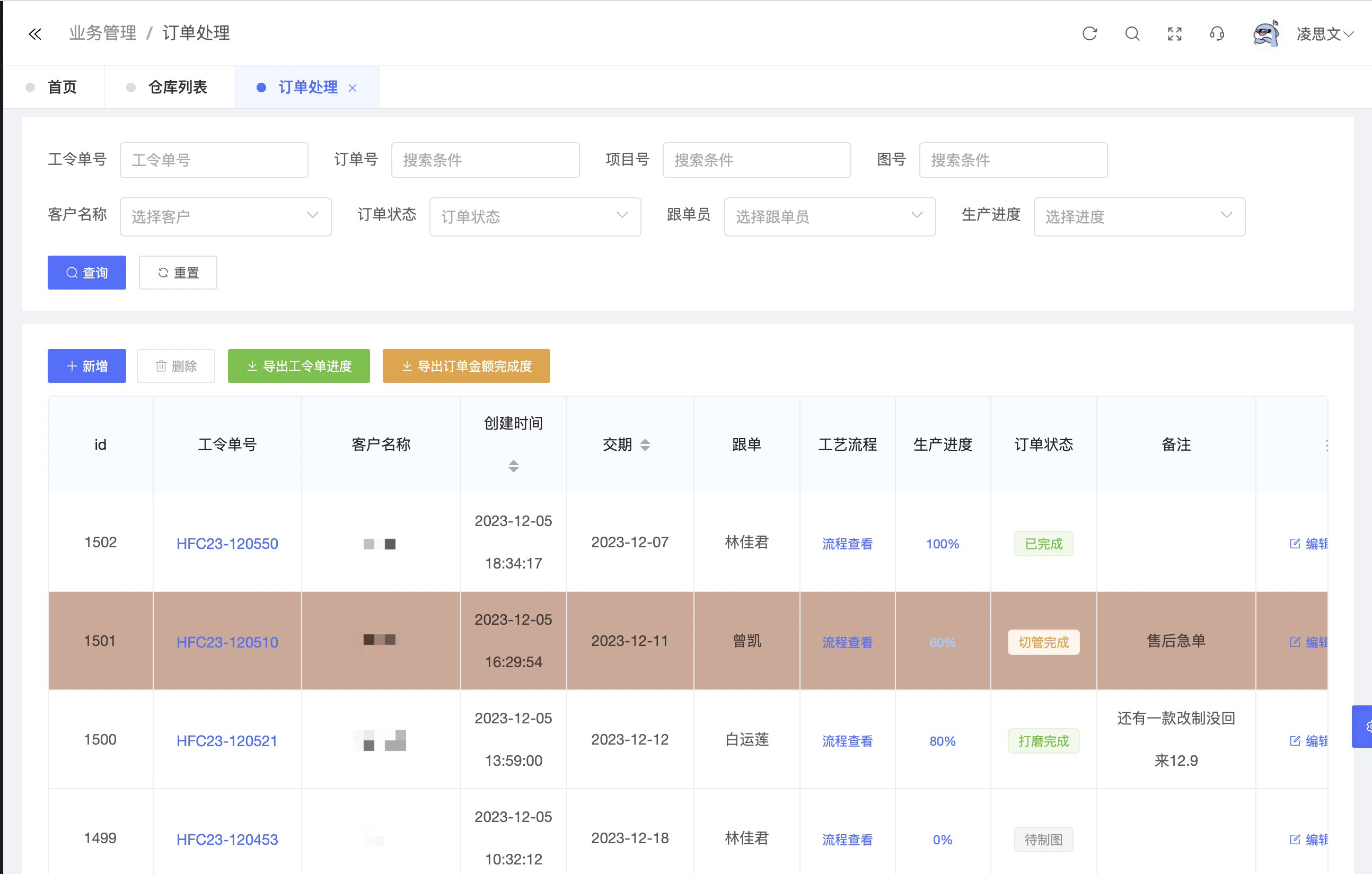Expand the 选择客户 dropdown
Screen dimensions: 1372x874
[x=226, y=216]
